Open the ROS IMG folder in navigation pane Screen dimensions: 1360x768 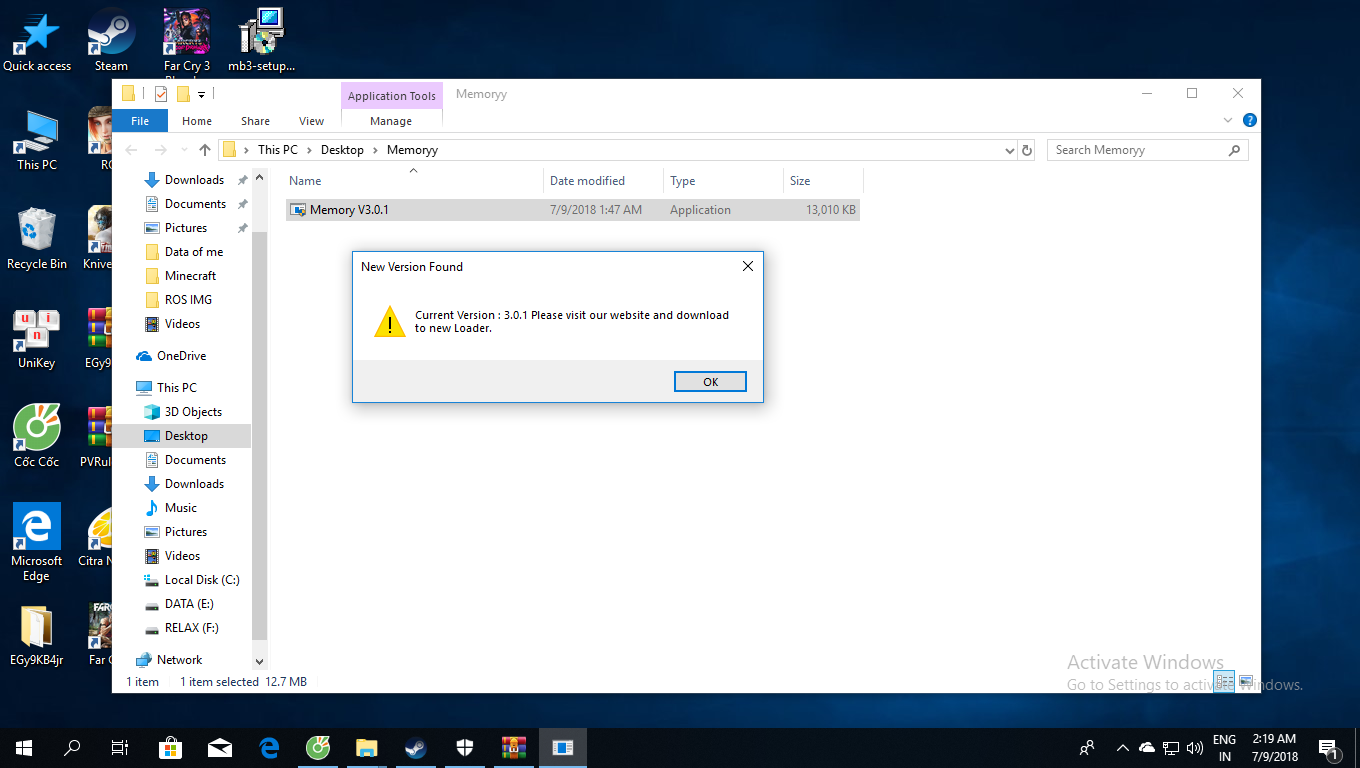point(188,300)
